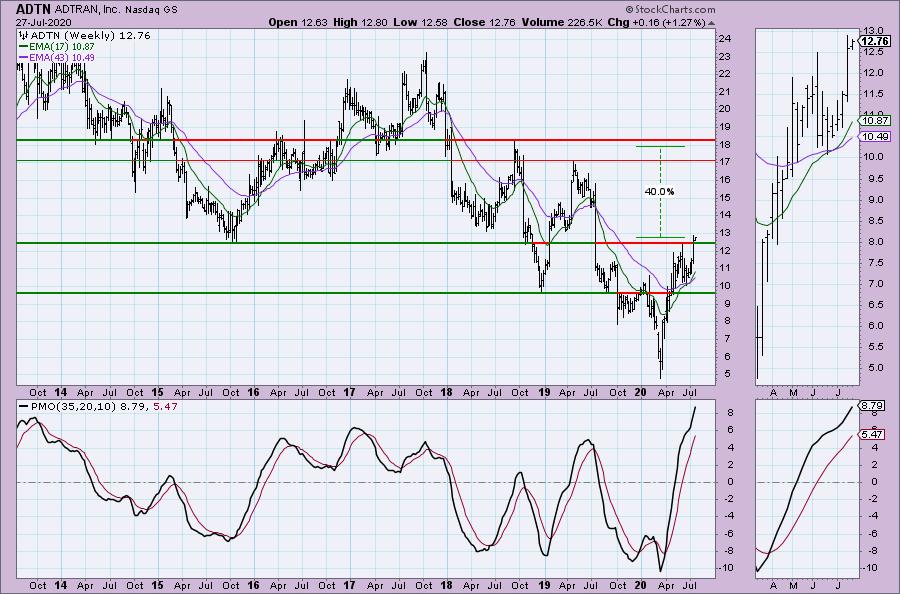Click the green EMA(17) 10.87 legend entry
Viewport: 900px width, 594px height.
pos(57,46)
